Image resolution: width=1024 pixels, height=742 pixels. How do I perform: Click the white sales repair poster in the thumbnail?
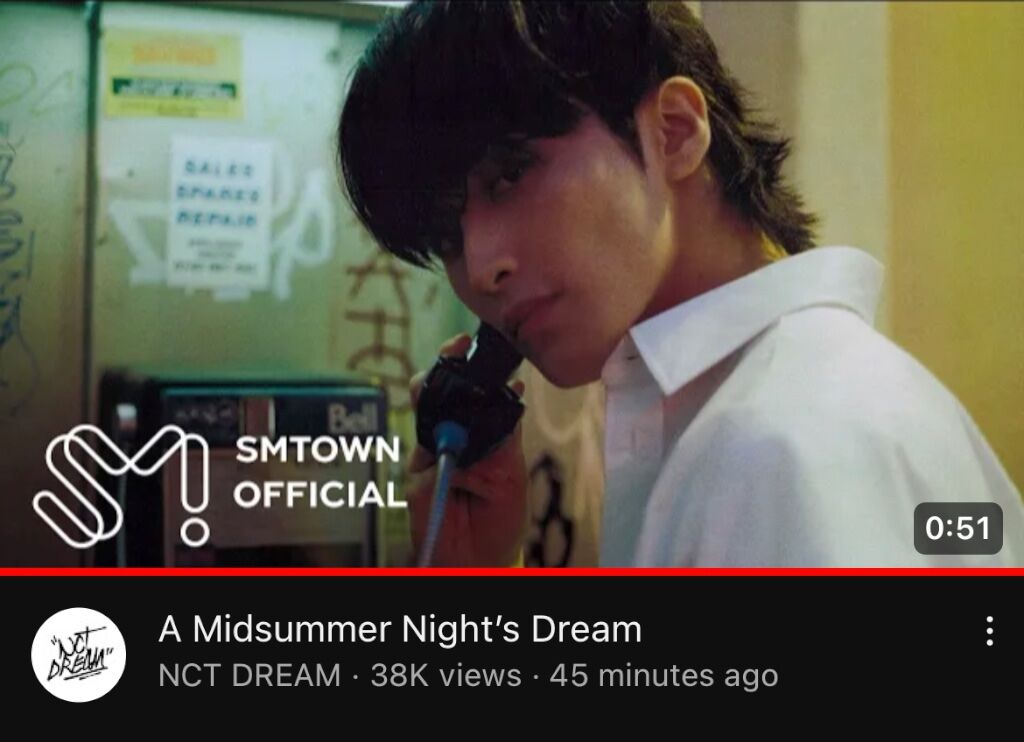coord(219,214)
